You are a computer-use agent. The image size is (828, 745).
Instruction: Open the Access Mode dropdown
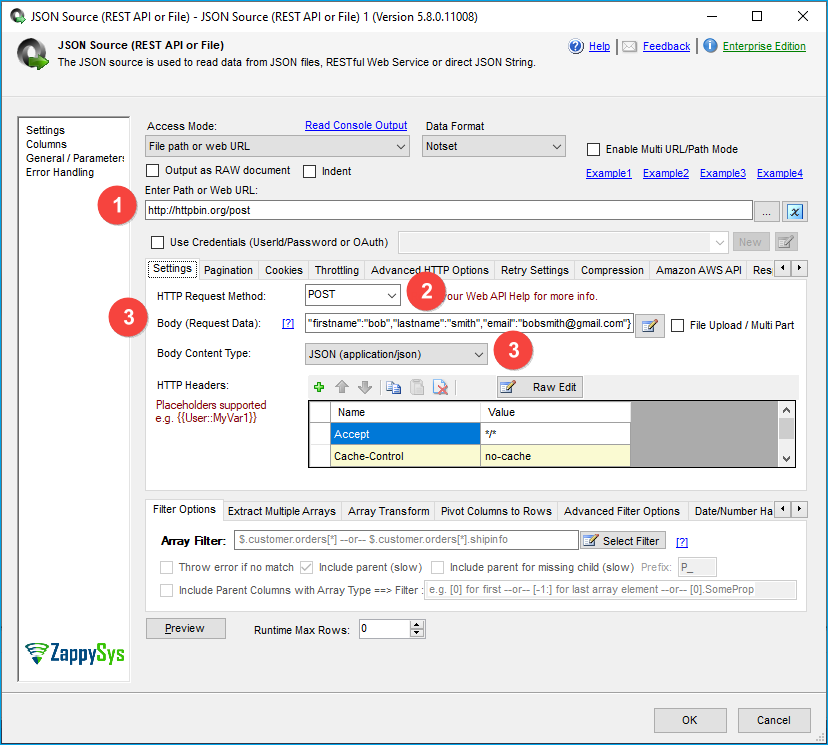coord(277,147)
